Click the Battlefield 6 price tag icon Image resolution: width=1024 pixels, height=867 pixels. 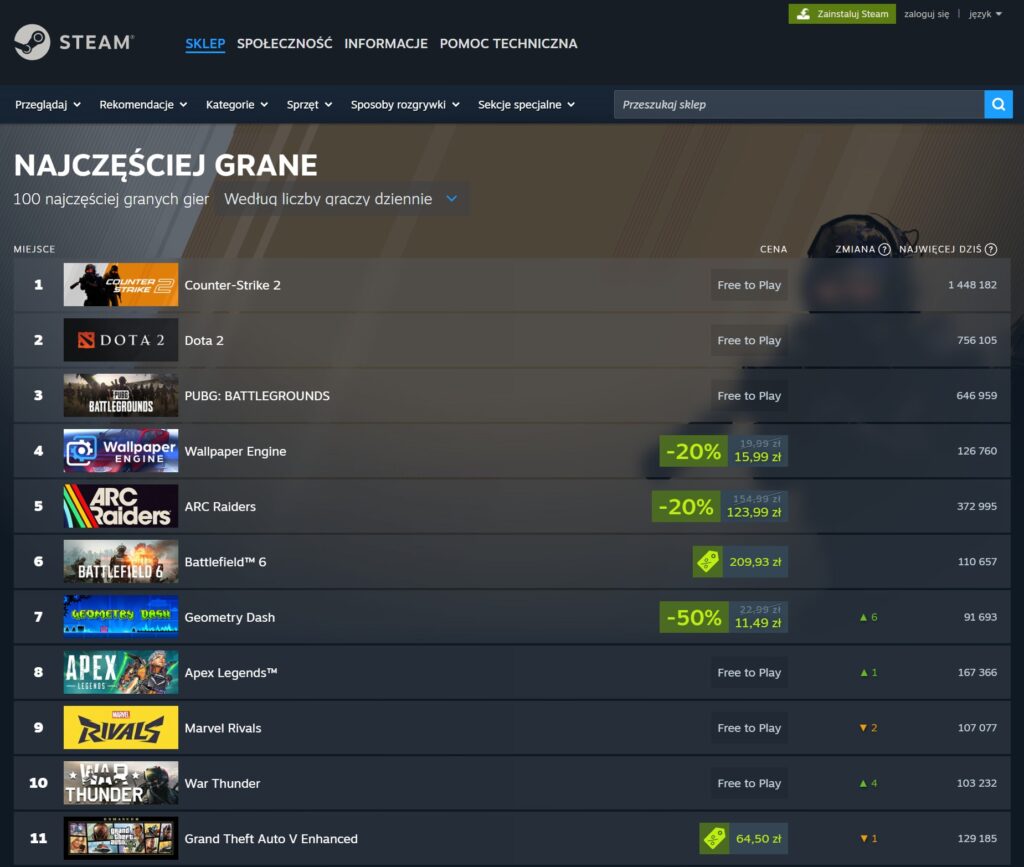(707, 561)
